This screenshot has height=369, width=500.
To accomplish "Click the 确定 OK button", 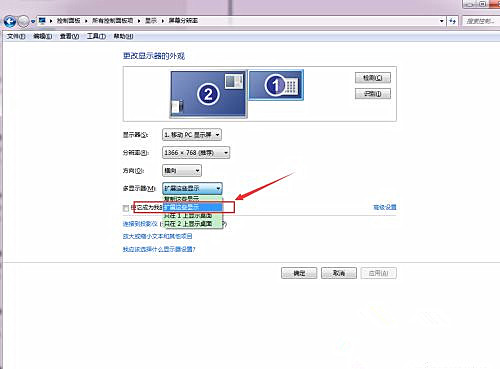I will coord(299,273).
